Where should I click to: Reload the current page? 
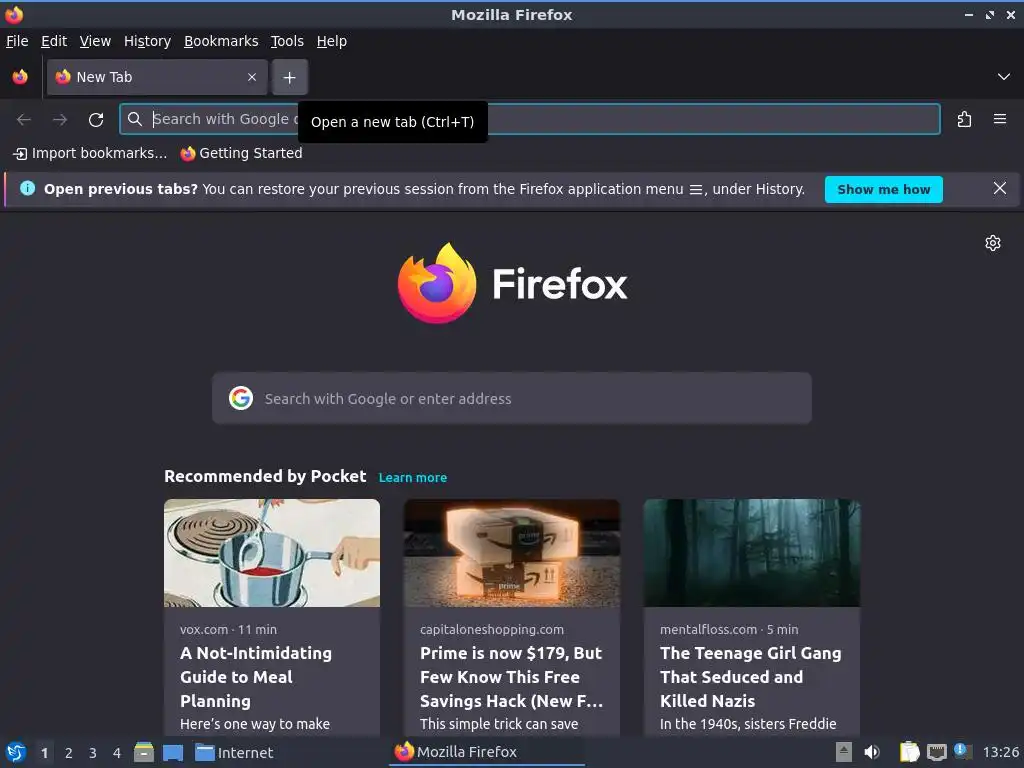(96, 120)
